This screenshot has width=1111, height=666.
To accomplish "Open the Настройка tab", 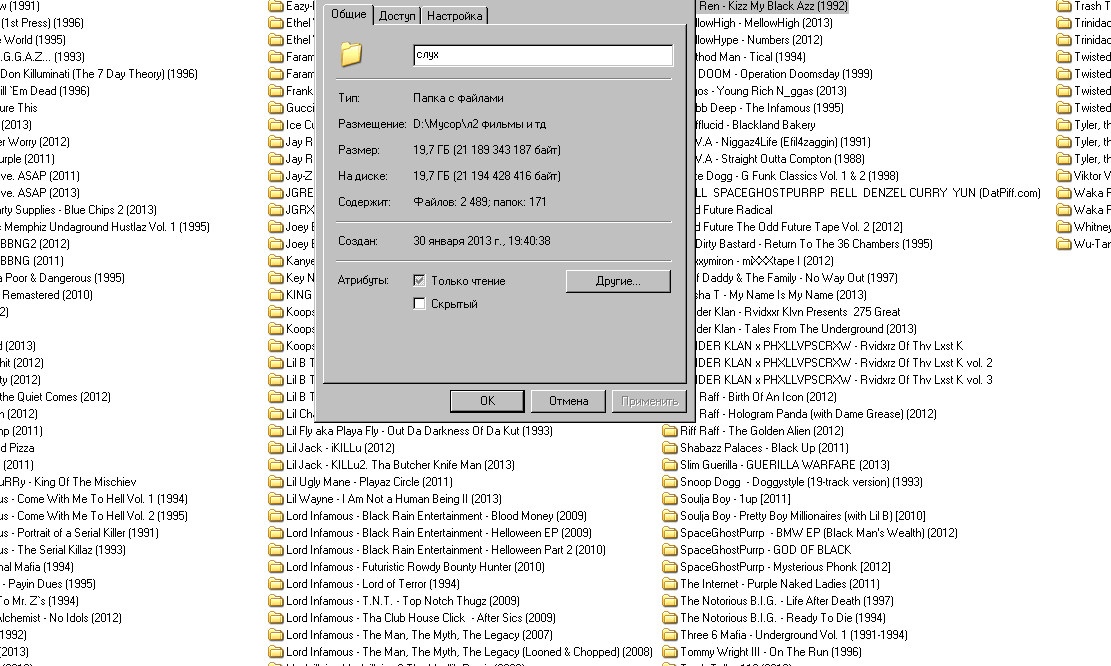I will tap(454, 16).
